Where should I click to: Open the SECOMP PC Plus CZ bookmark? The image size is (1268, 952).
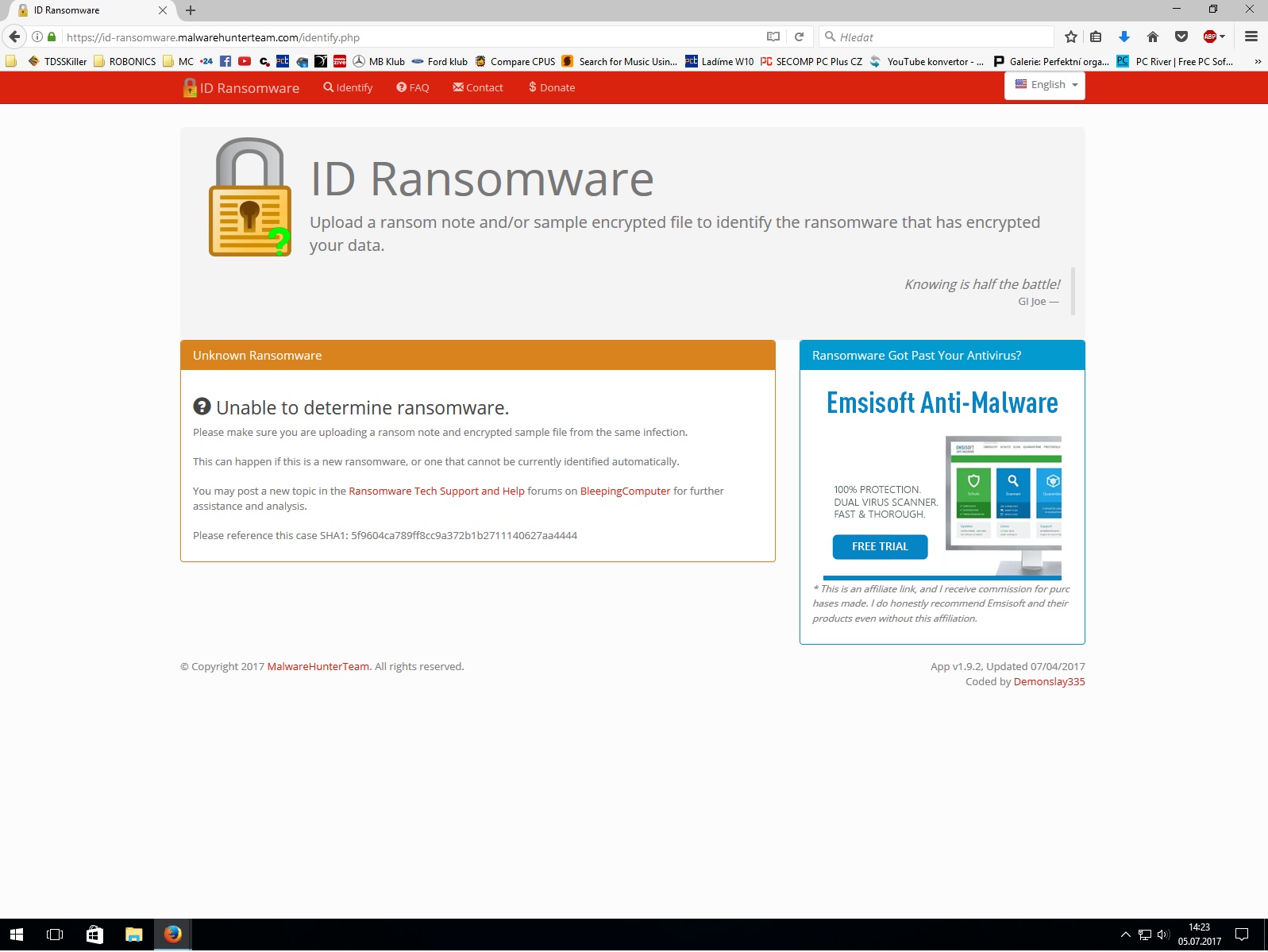(811, 61)
